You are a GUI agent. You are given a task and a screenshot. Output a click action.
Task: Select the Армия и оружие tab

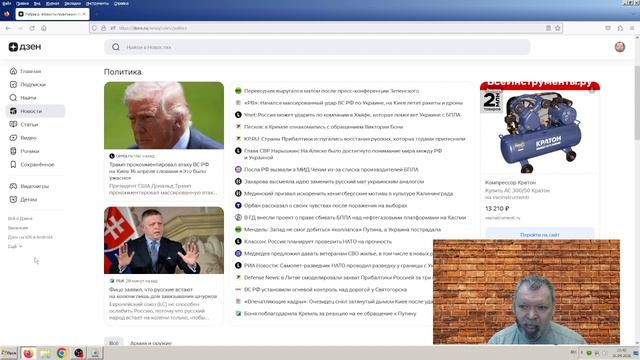click(151, 343)
